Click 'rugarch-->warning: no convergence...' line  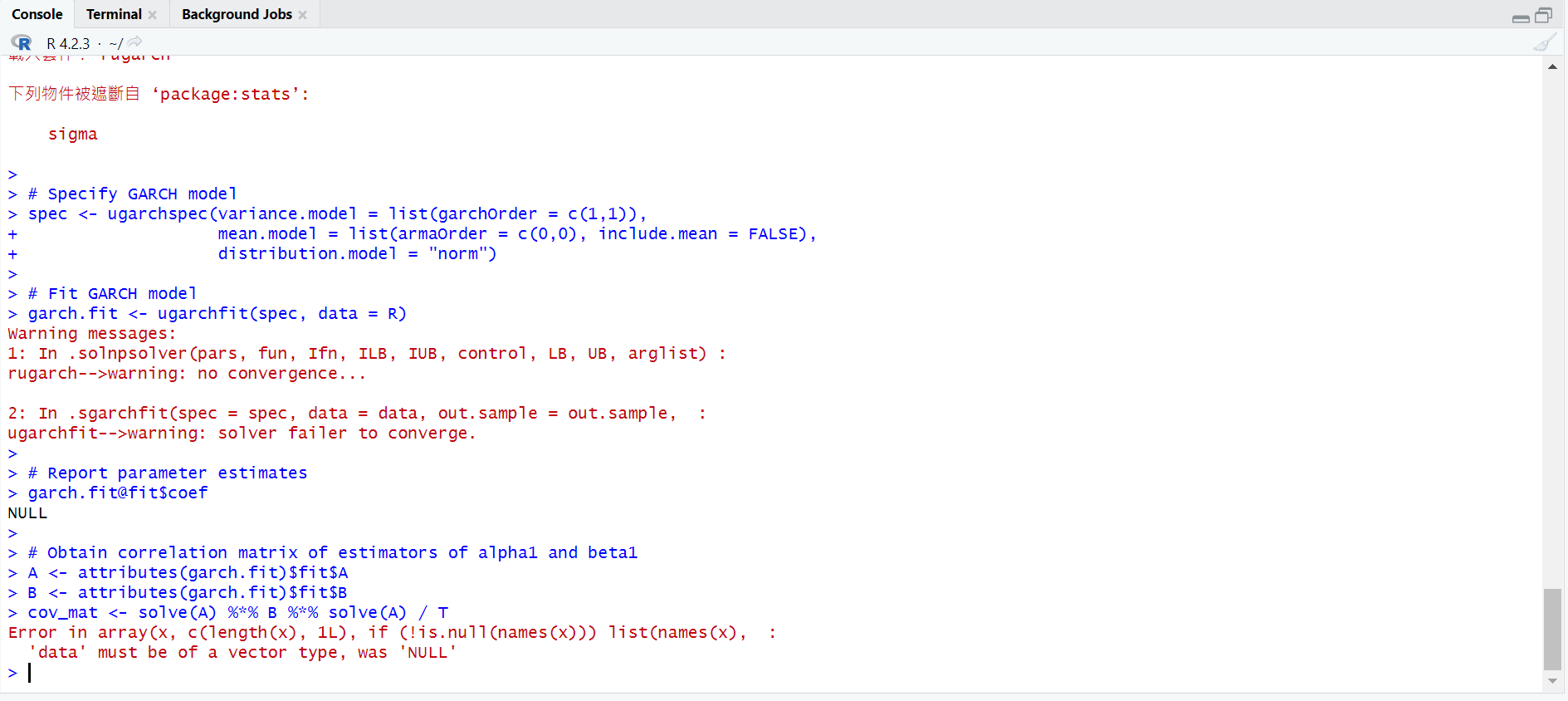[x=187, y=373]
